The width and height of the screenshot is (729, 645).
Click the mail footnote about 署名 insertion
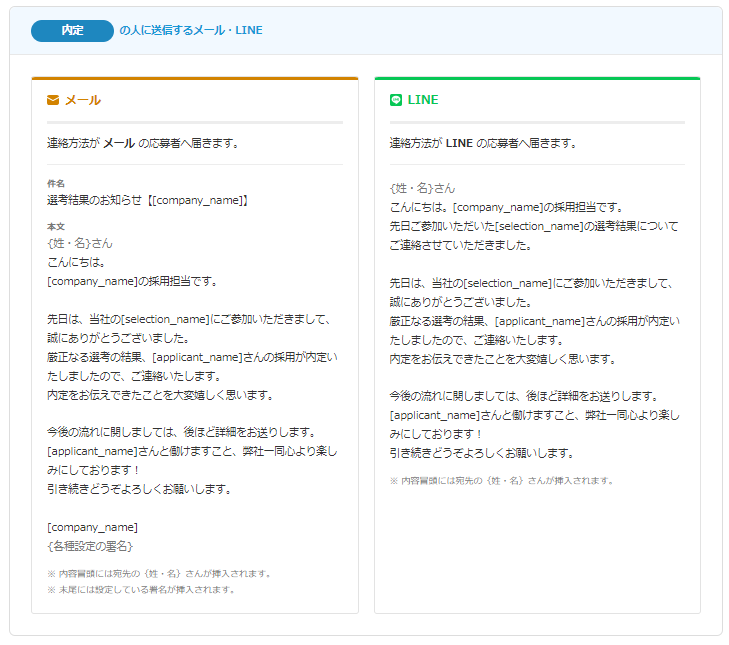[141, 589]
